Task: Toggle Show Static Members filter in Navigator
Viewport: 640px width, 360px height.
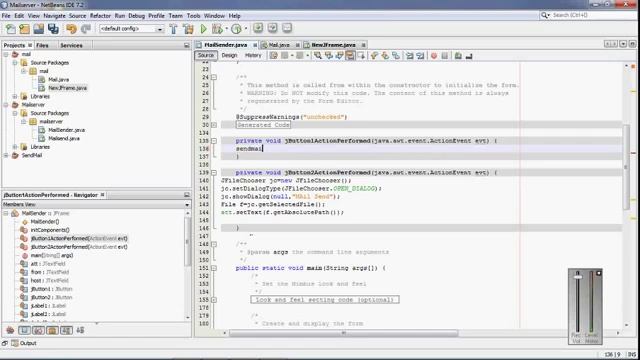Action: [38, 330]
